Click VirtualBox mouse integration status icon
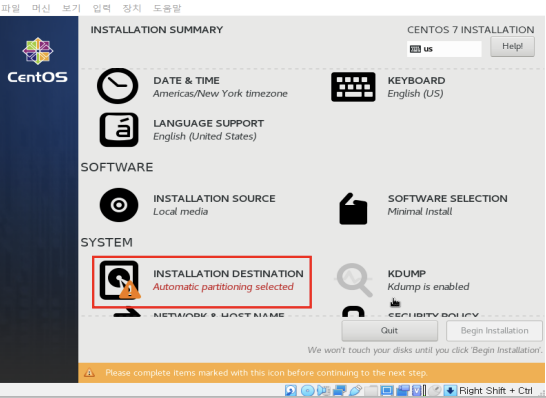The width and height of the screenshot is (546, 398). [435, 390]
